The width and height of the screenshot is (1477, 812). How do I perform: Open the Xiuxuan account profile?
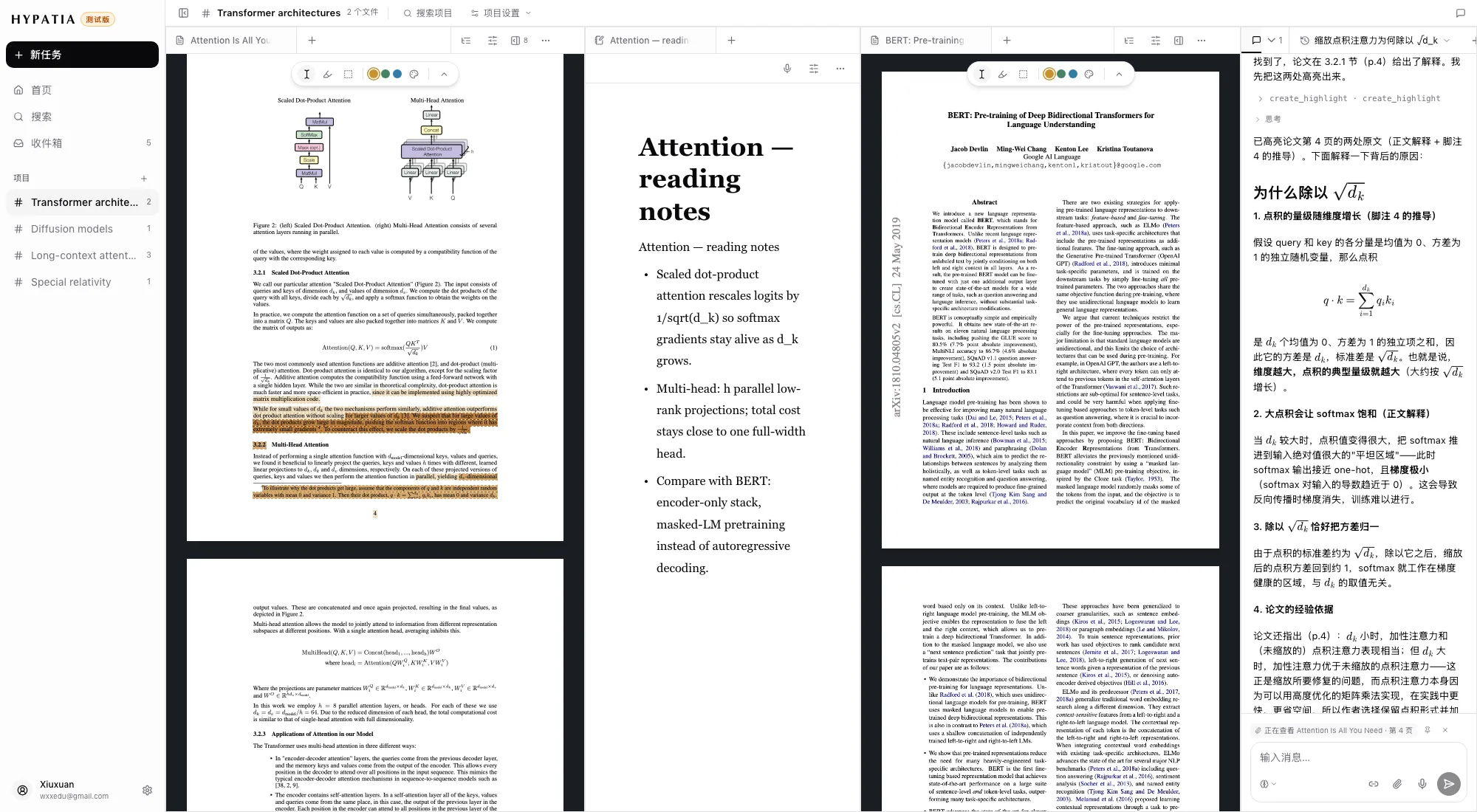coord(63,790)
